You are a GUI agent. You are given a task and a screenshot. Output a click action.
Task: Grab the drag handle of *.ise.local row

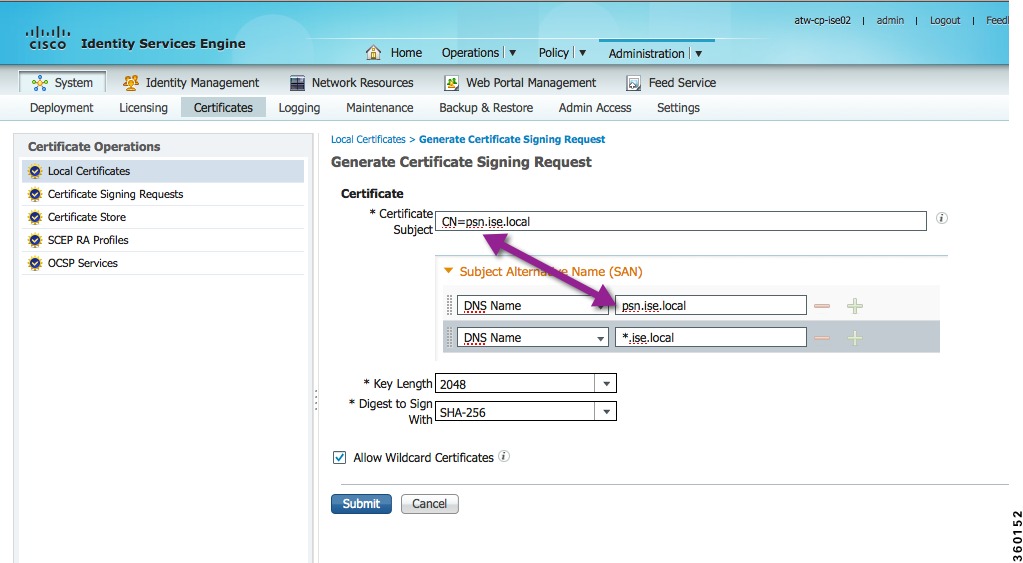(x=449, y=337)
